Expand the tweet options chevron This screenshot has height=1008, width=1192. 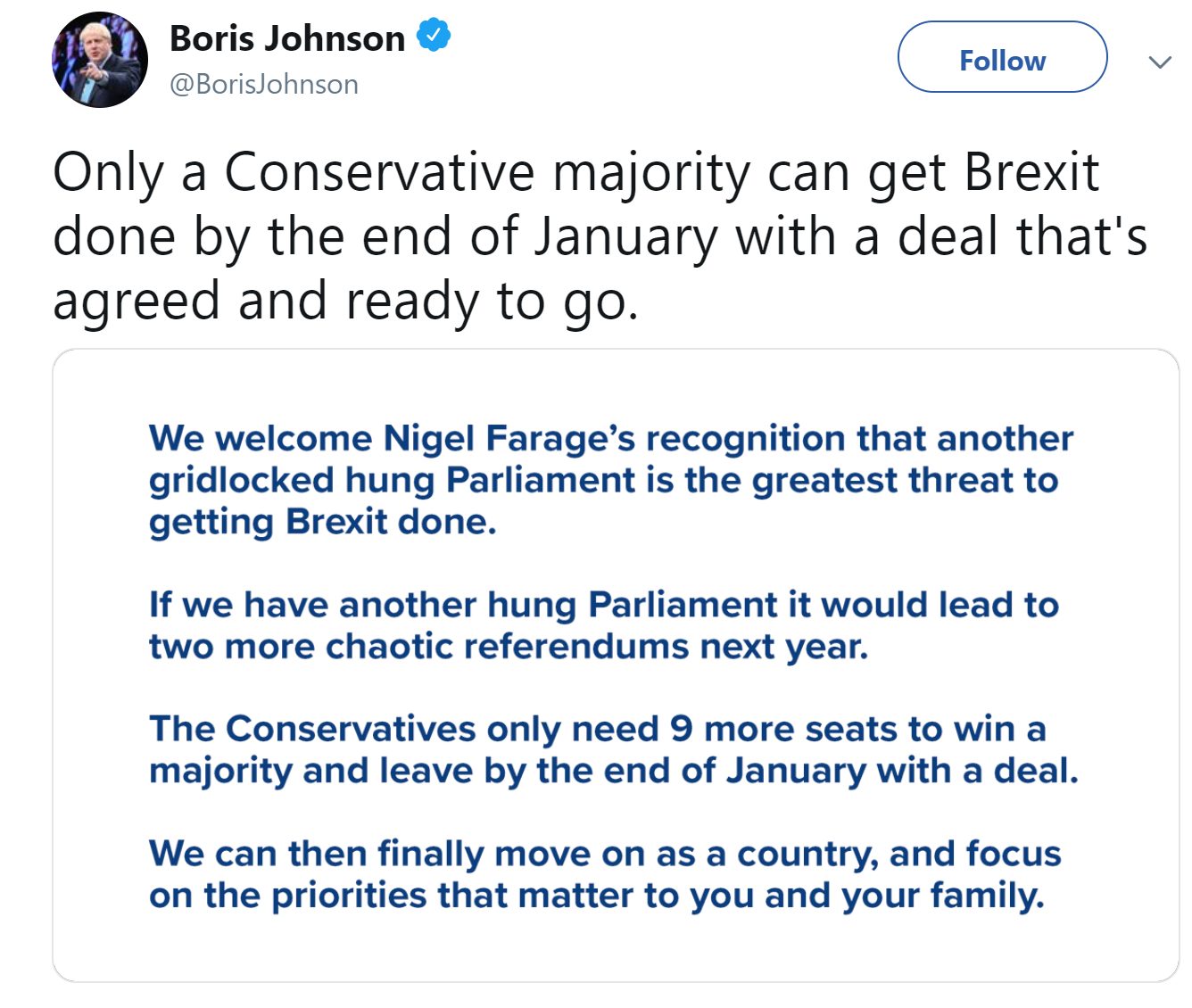tap(1159, 62)
